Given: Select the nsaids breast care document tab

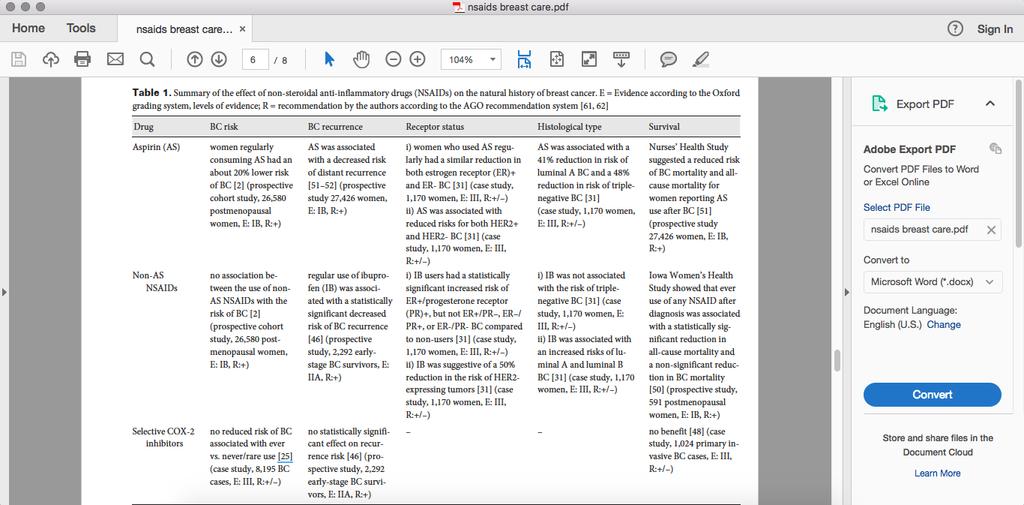Looking at the screenshot, I should (x=184, y=29).
